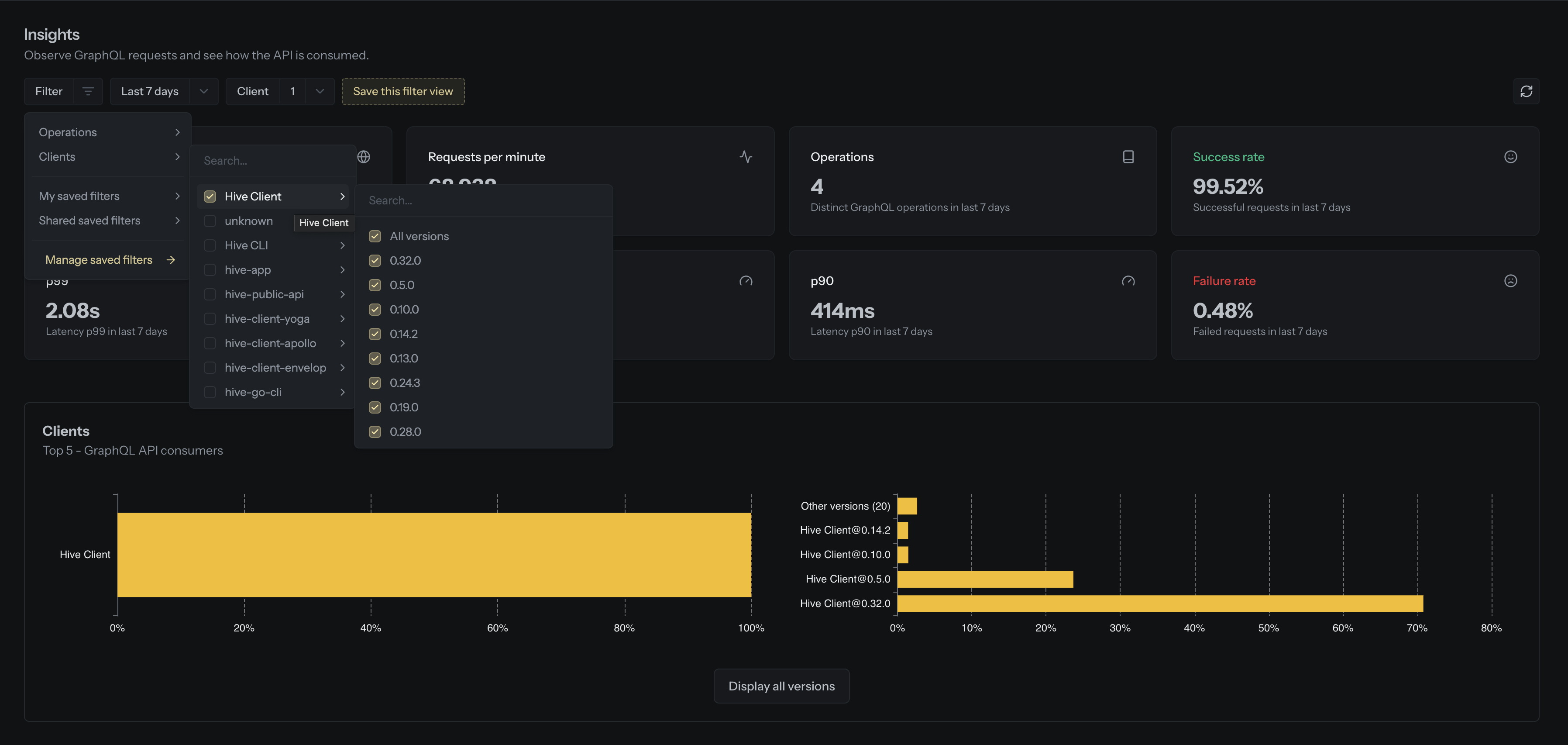Click the activity pulse icon on Requests per minute
Image resolution: width=1568 pixels, height=745 pixels.
(746, 156)
